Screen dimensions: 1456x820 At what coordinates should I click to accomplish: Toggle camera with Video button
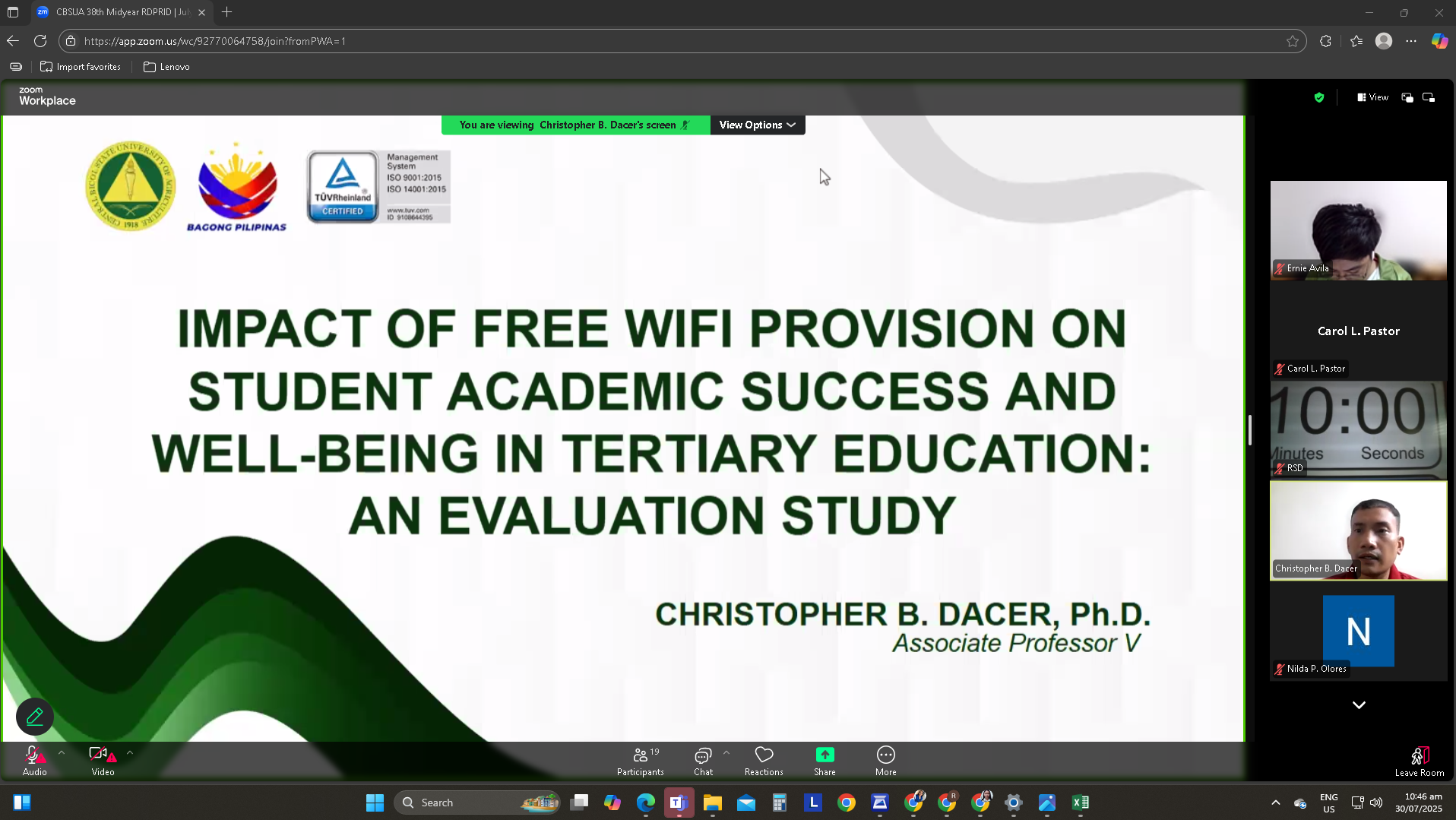[x=103, y=761]
